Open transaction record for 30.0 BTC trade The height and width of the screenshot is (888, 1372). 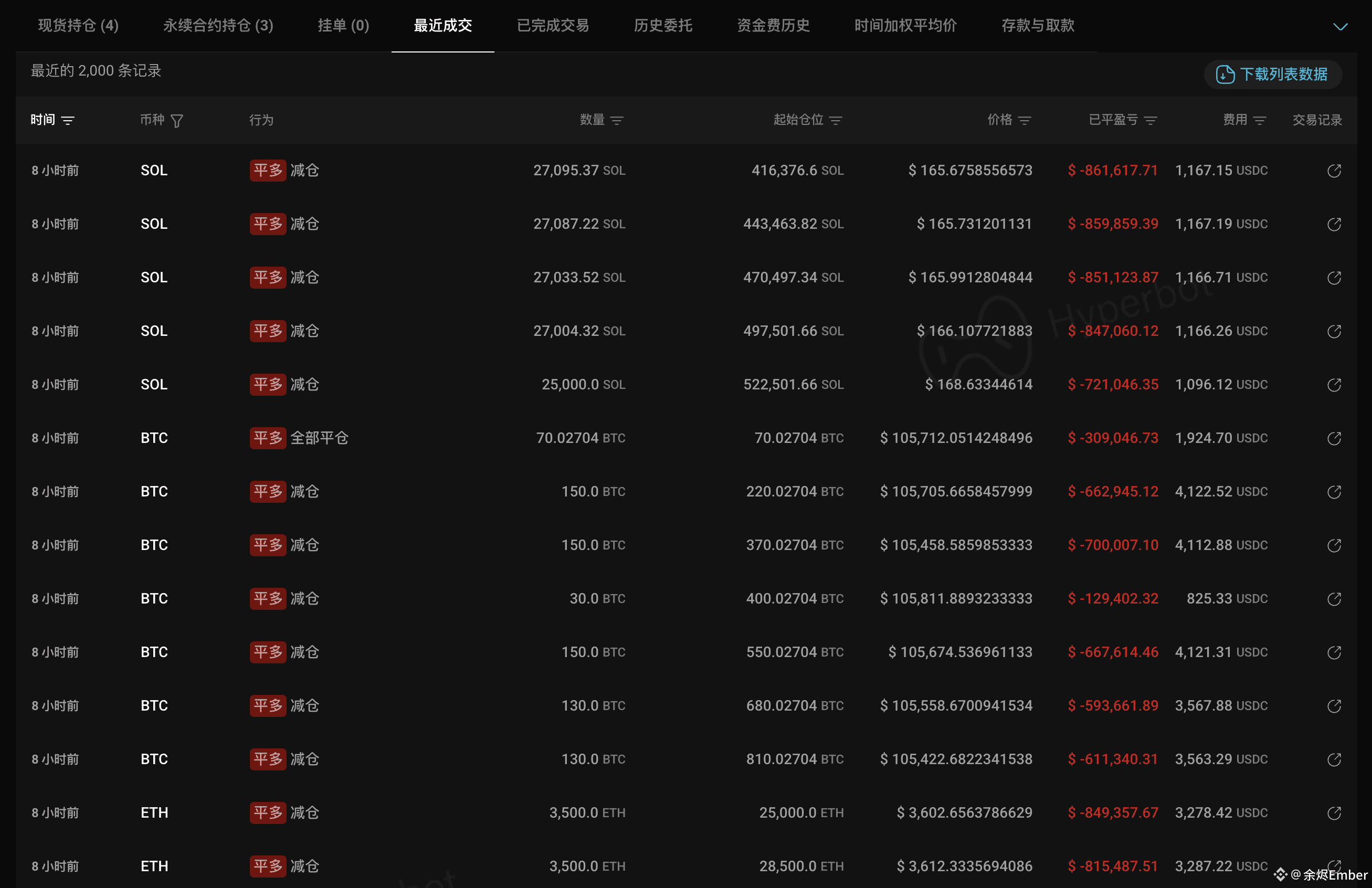click(1333, 599)
